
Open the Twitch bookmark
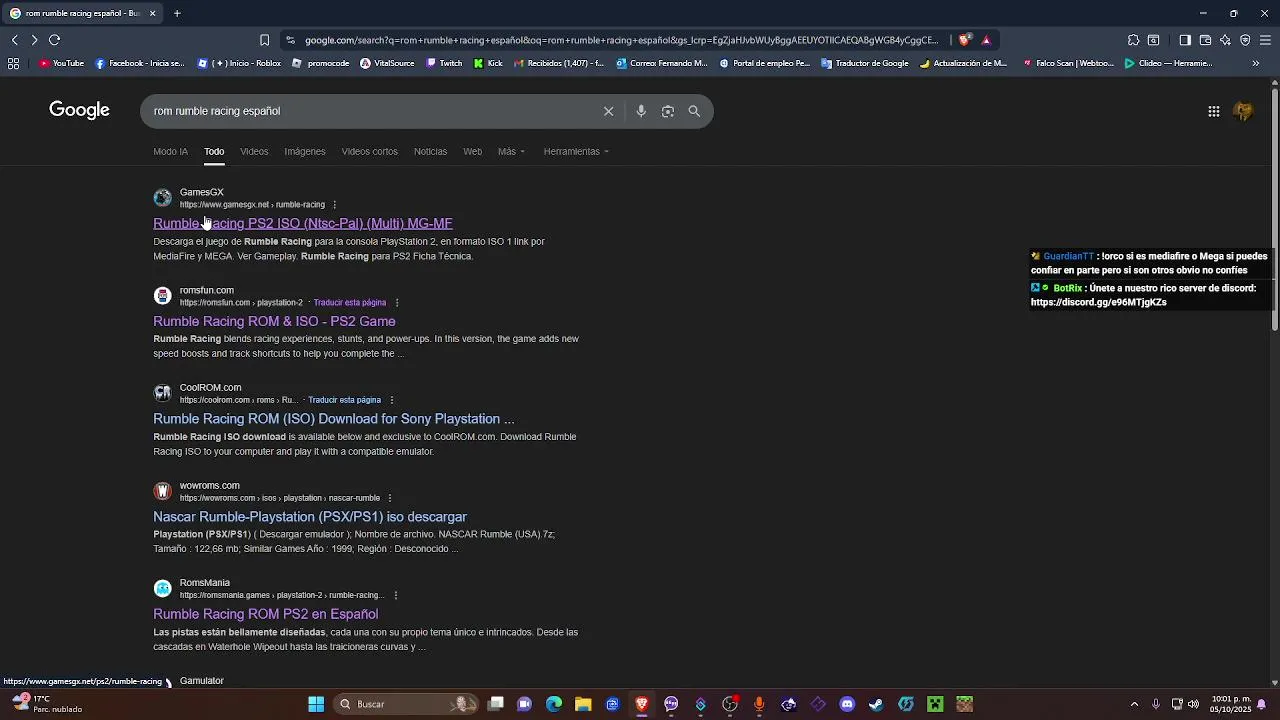tap(444, 63)
